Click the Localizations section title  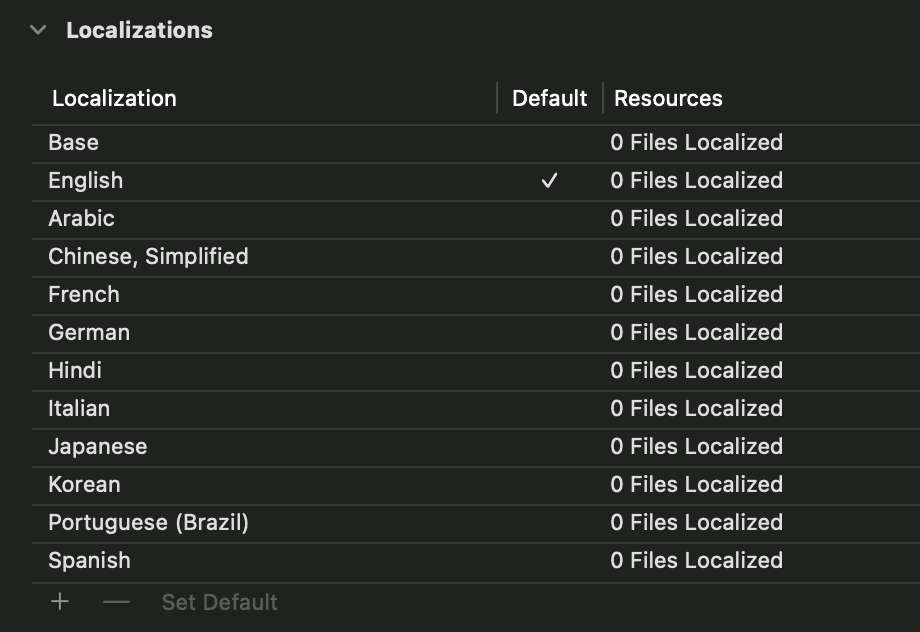coord(139,30)
